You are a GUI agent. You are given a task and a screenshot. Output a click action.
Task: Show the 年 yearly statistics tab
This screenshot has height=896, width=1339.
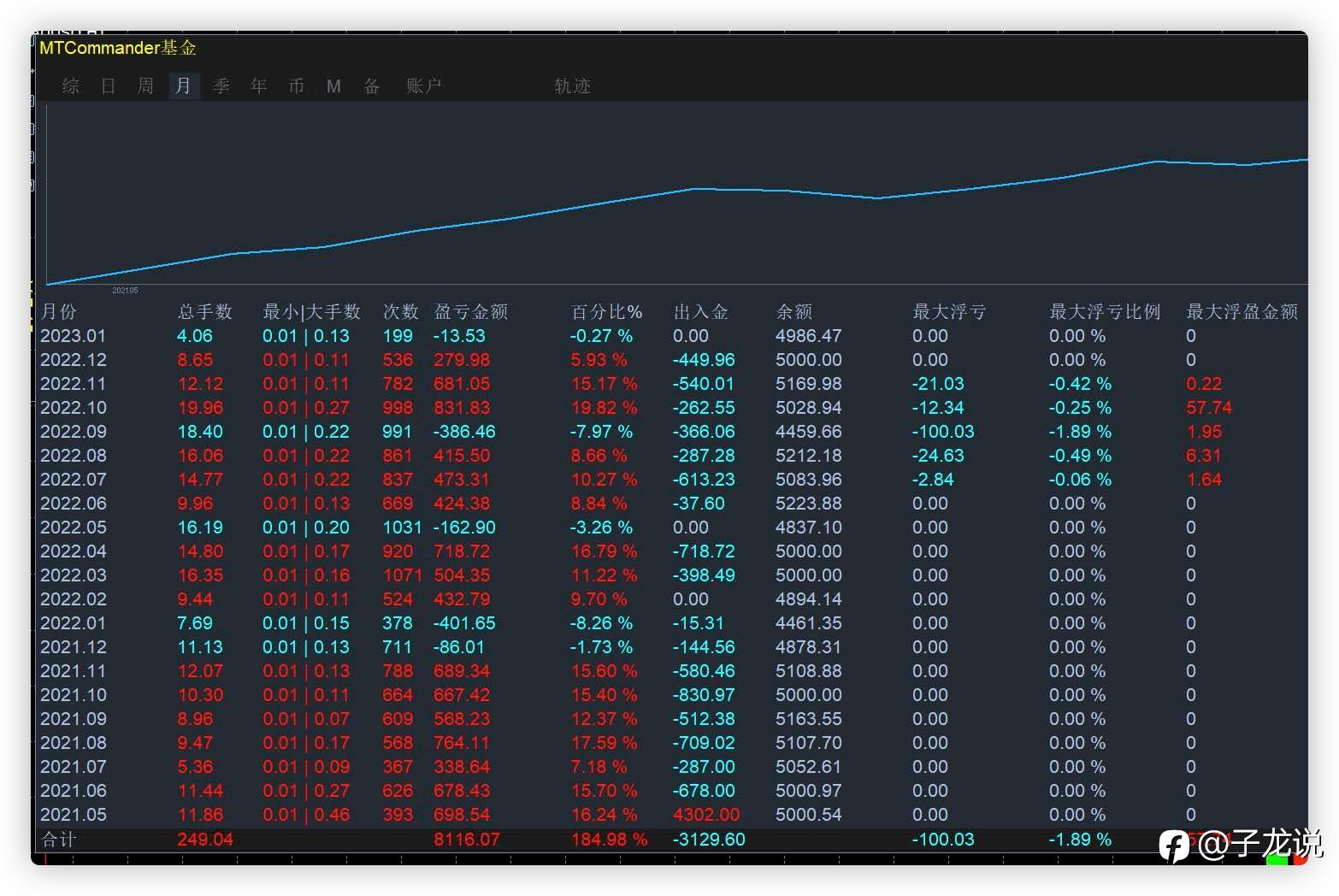[x=258, y=85]
